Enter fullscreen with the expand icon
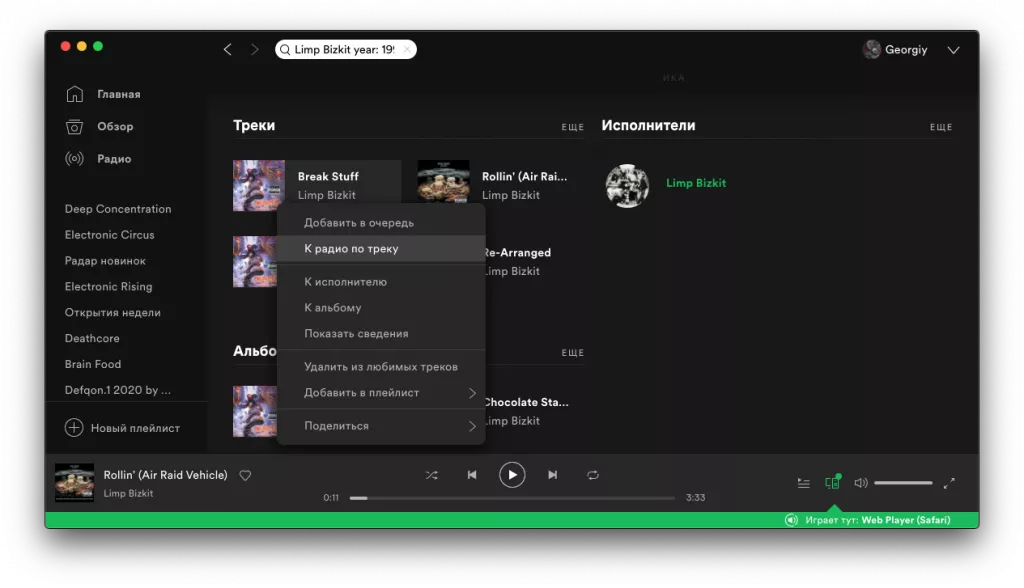The height and width of the screenshot is (588, 1024). coord(949,482)
